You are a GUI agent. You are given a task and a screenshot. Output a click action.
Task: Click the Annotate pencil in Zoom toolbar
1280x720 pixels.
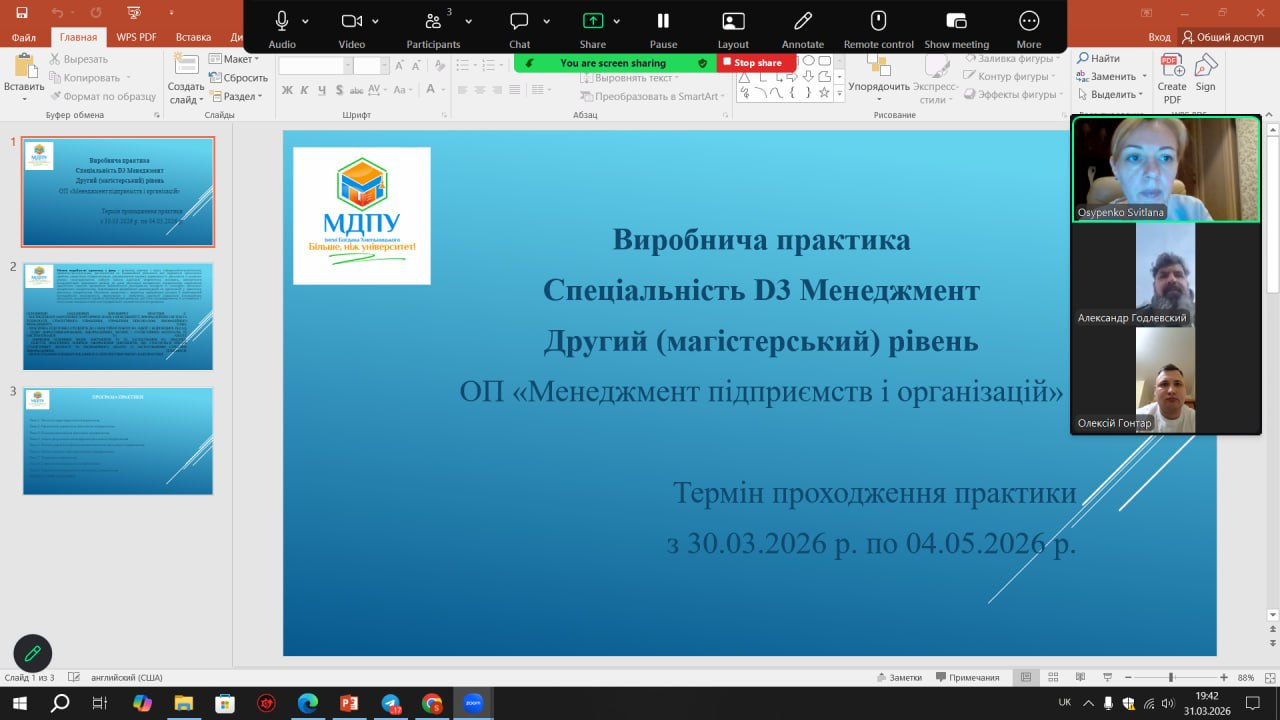802,22
